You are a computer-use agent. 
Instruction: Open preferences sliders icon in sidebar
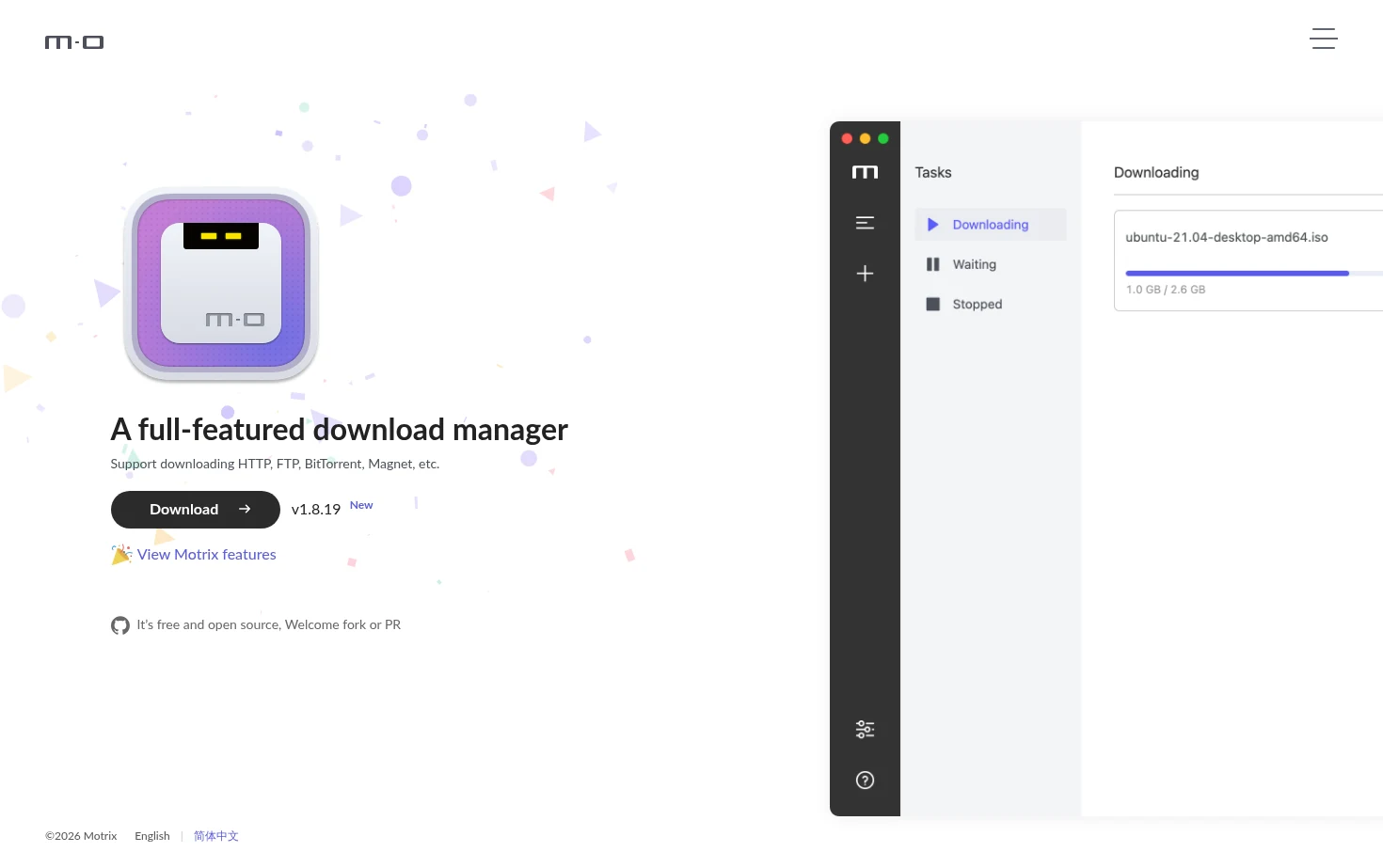point(865,730)
